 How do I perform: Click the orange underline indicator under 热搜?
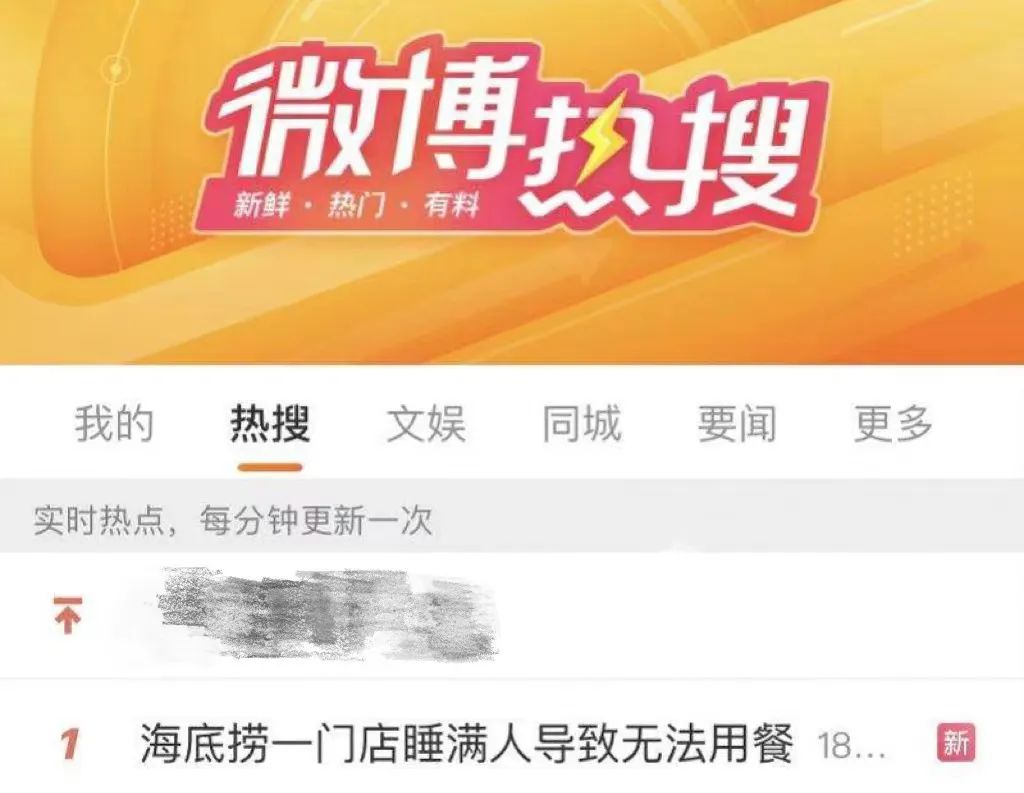click(x=270, y=467)
